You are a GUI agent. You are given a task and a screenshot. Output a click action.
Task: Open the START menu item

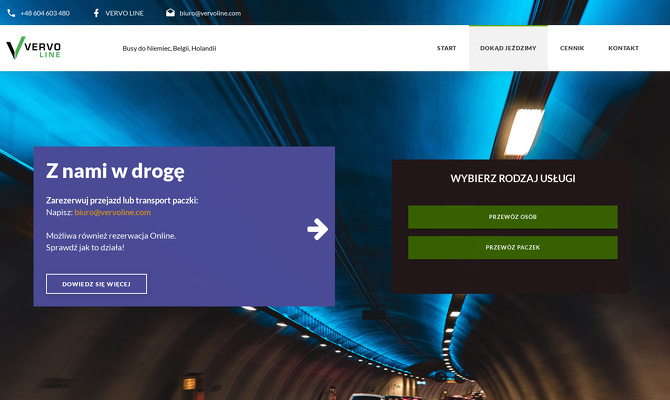click(447, 48)
